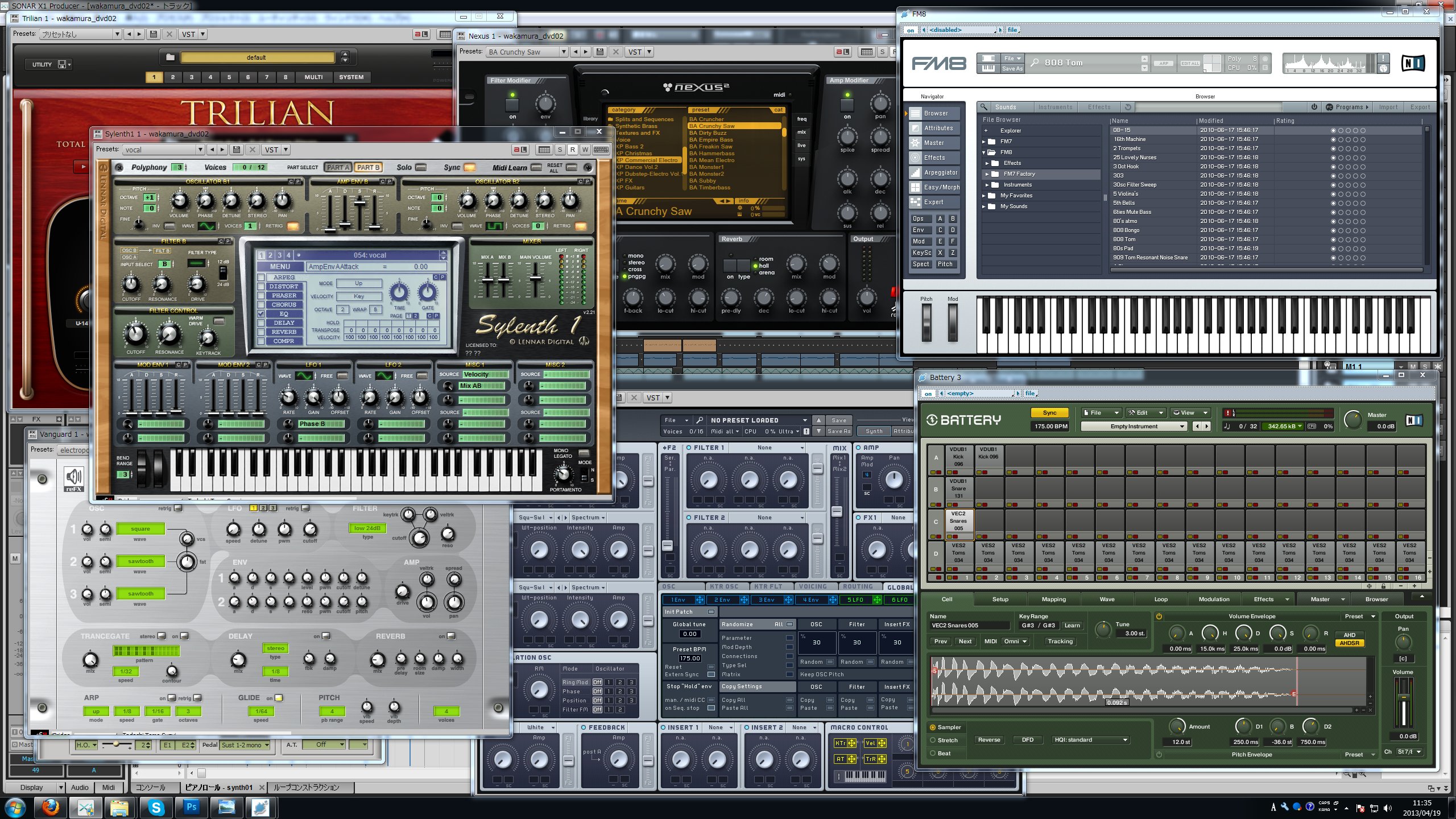Click MENU button in Sylenth1 display
The height and width of the screenshot is (819, 1456).
(280, 267)
